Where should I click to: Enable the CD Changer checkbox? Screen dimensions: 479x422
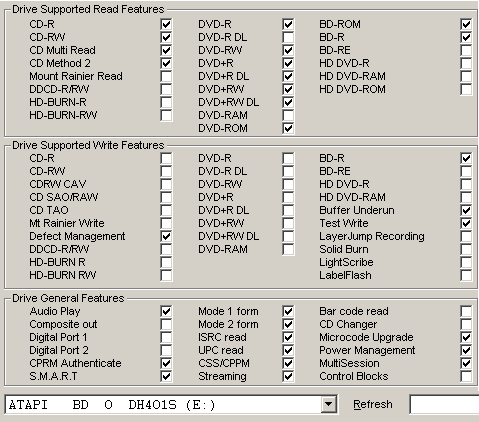[x=466, y=324]
